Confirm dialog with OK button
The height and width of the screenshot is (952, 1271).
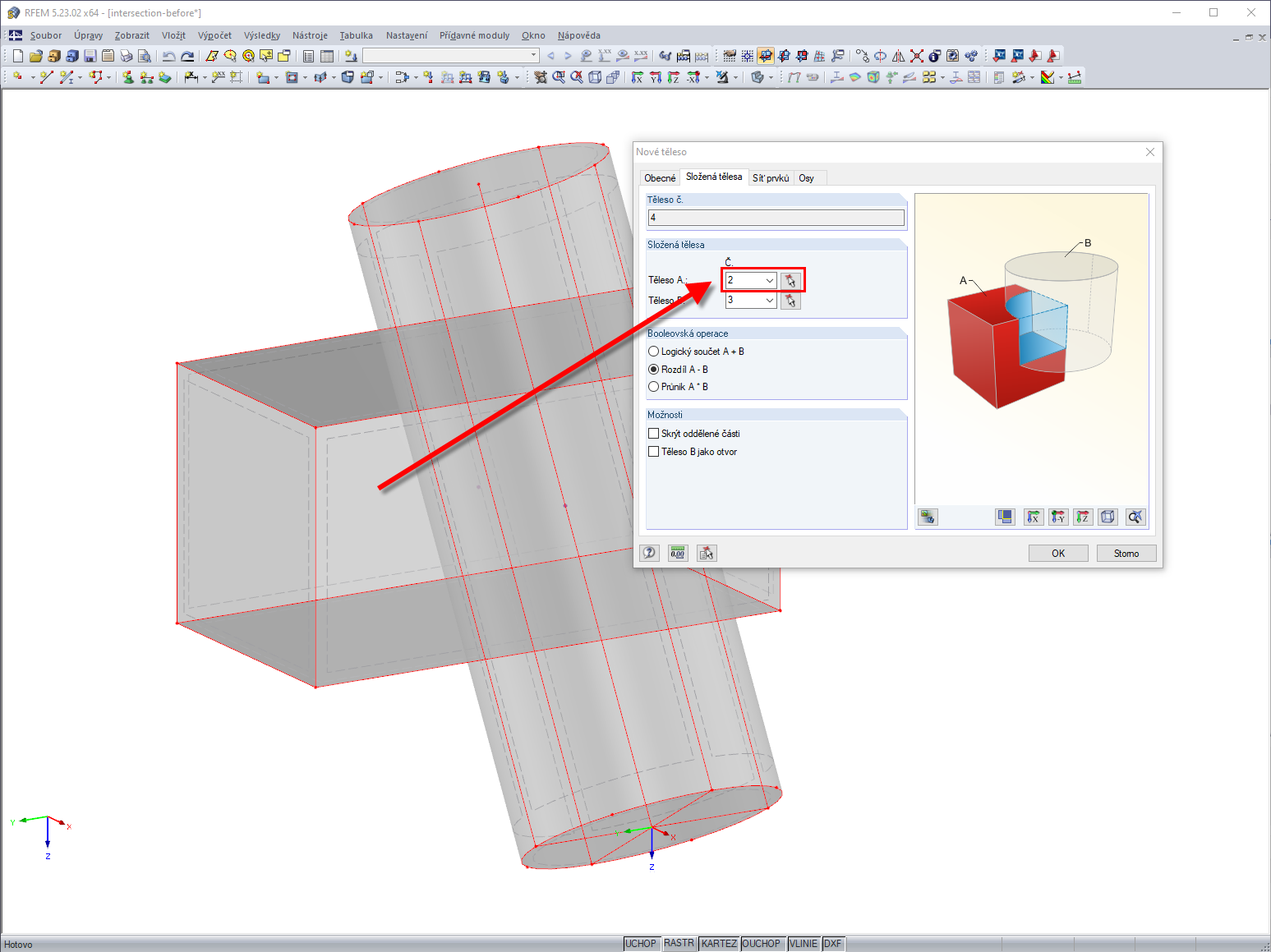(x=1058, y=554)
